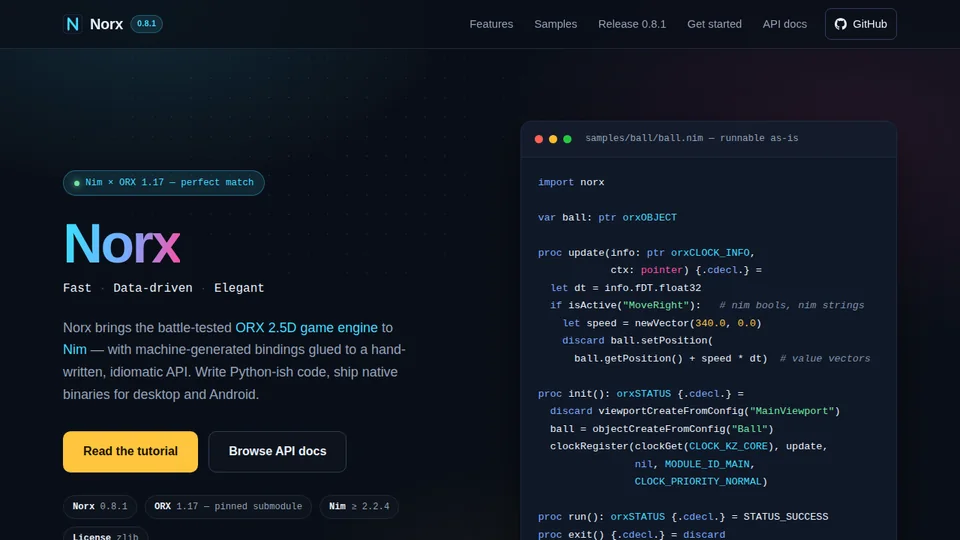960x540 pixels.
Task: Click the discard ball.setPosition( line
Action: (x=637, y=340)
